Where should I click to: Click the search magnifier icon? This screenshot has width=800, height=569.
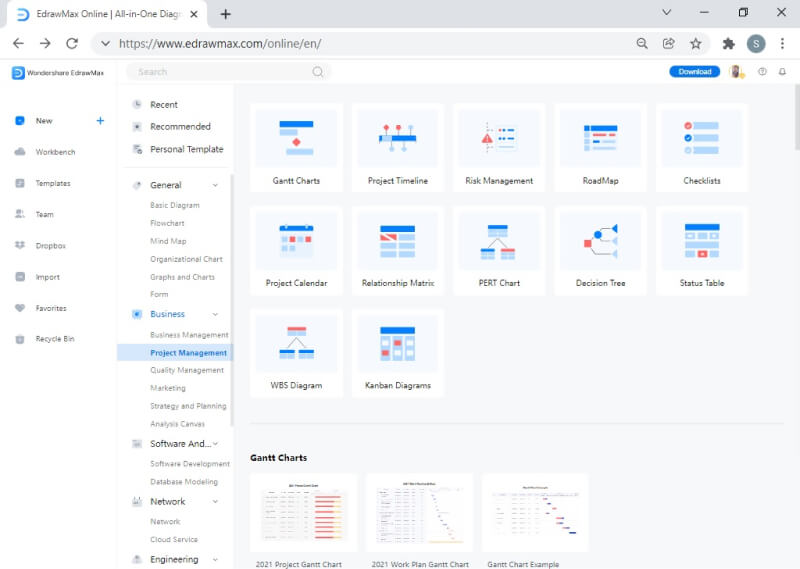318,72
